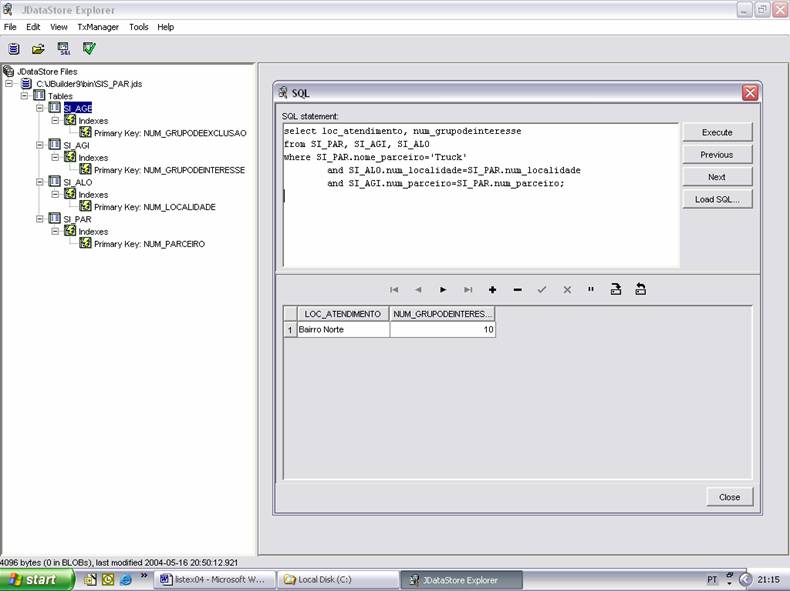Click the SI_ALO table icon
This screenshot has height=591, width=790.
click(54, 181)
